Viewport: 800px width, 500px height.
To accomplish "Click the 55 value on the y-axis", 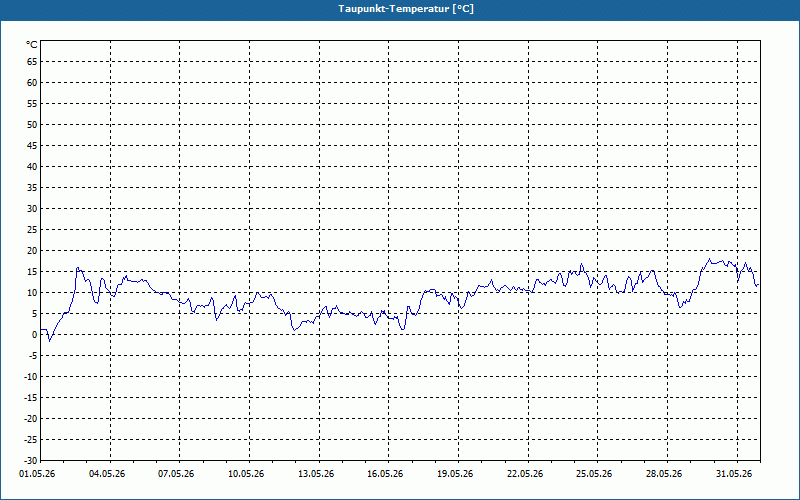I will click(x=32, y=104).
